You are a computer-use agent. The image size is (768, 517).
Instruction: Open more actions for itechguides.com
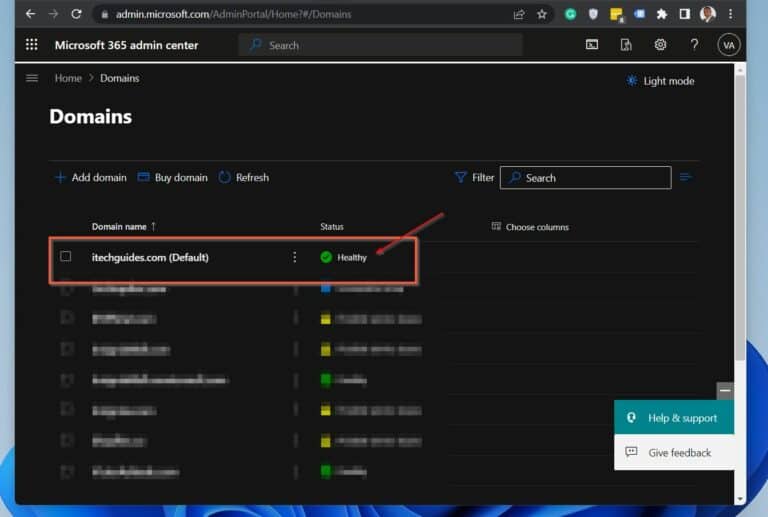294,257
